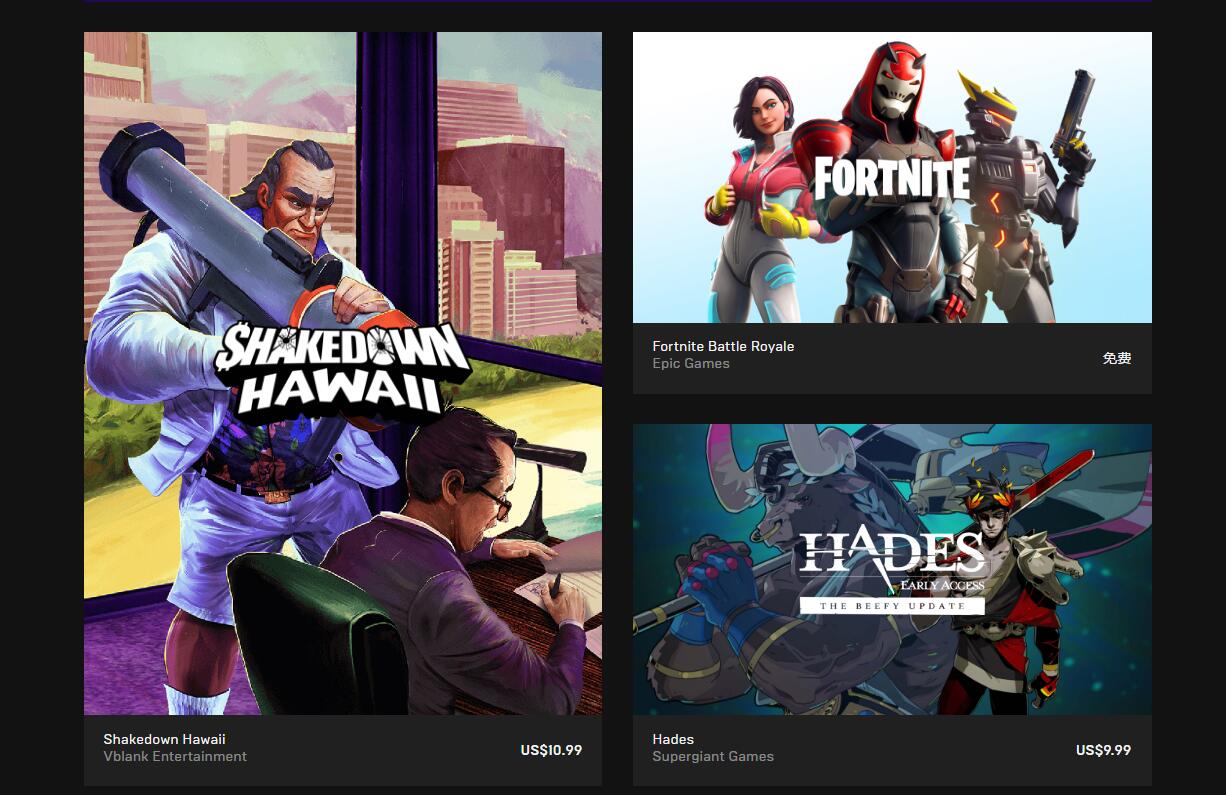Open the Hades banner image
This screenshot has width=1226, height=795.
coord(892,569)
